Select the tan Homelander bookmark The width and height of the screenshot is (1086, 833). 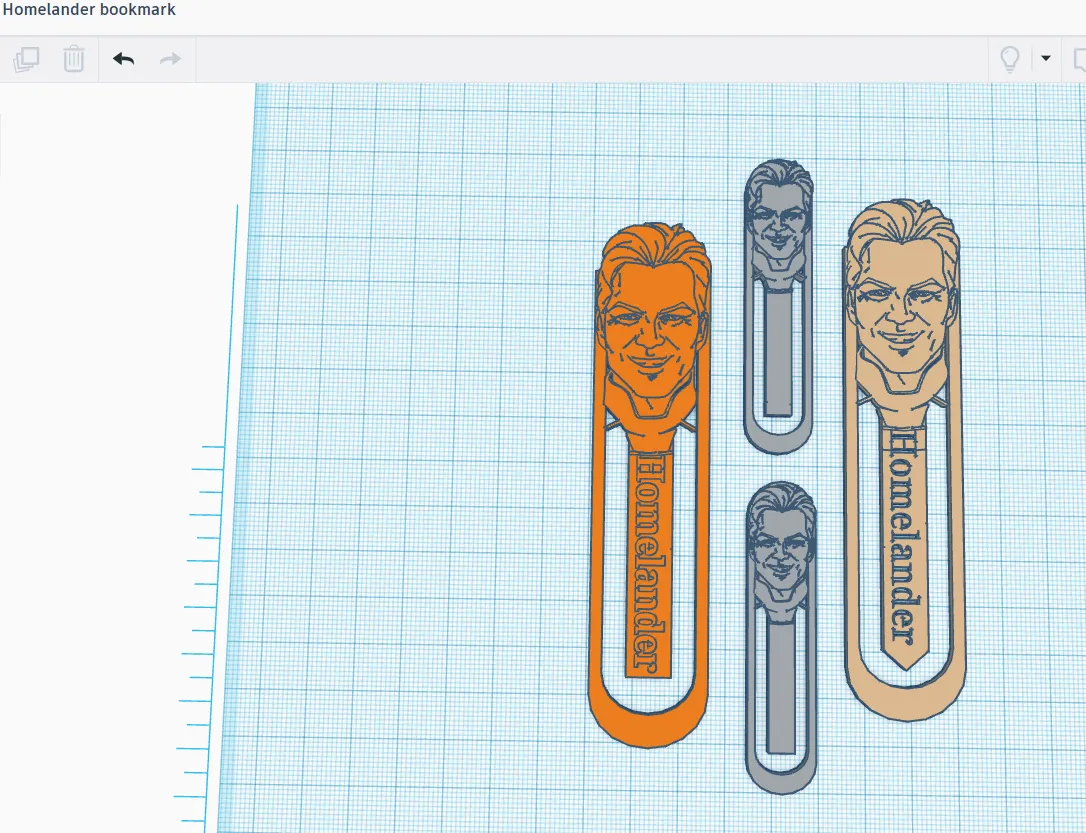click(x=904, y=460)
